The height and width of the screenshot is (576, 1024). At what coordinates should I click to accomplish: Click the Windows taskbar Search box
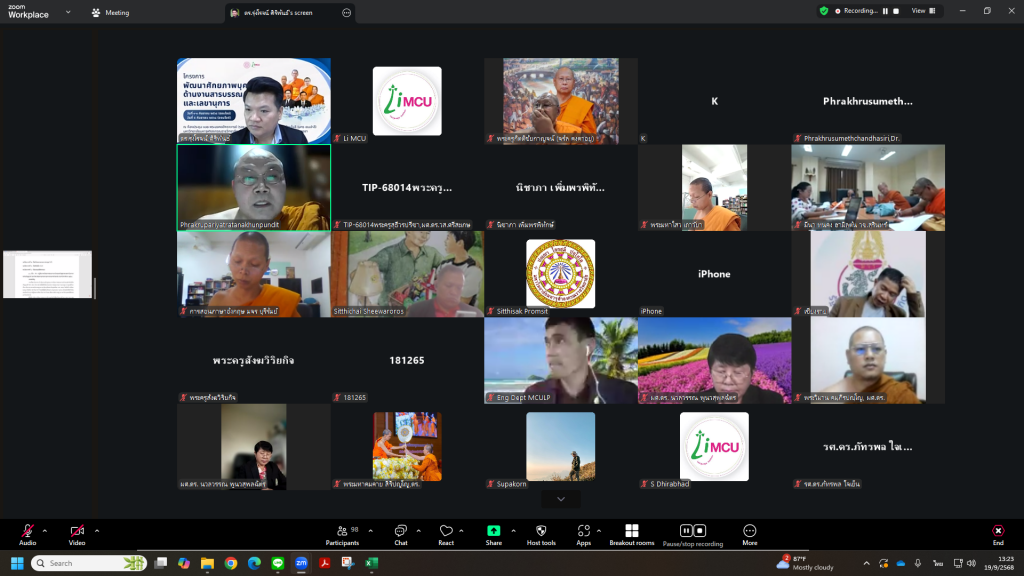pyautogui.click(x=89, y=563)
